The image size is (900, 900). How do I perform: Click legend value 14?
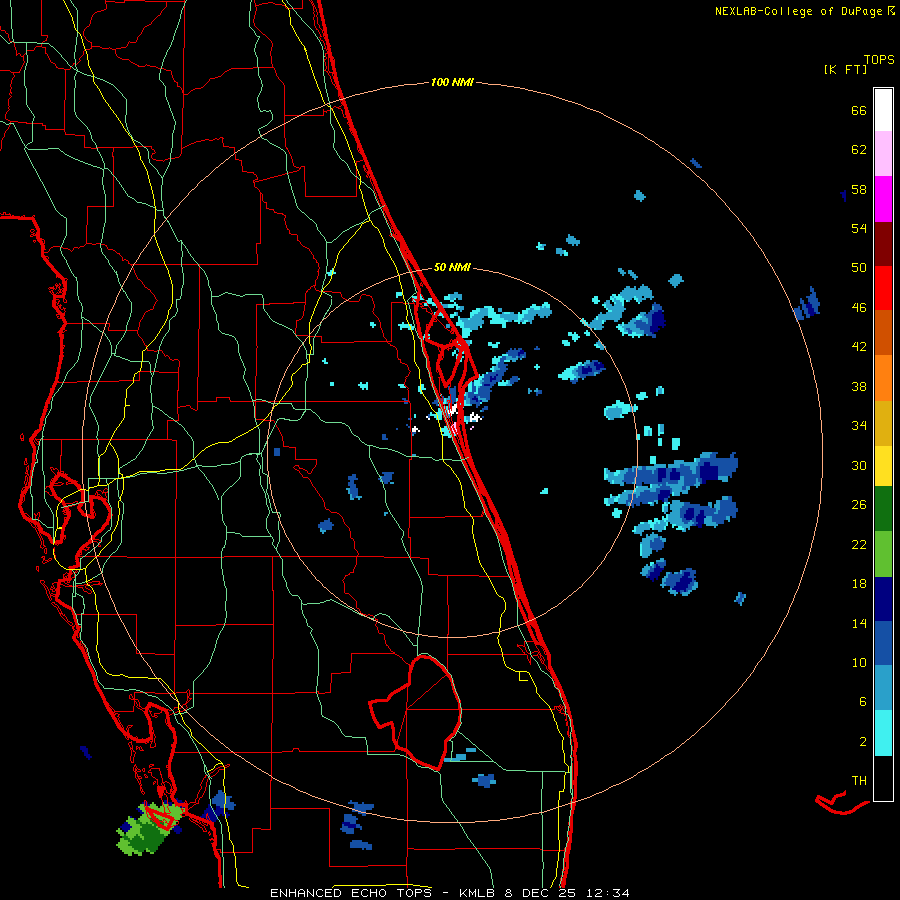859,623
